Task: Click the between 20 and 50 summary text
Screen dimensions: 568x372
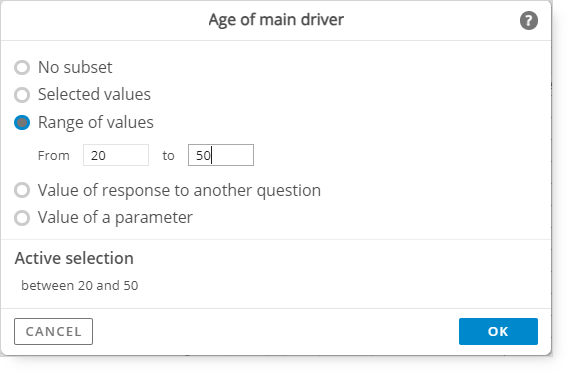Action: [x=80, y=285]
